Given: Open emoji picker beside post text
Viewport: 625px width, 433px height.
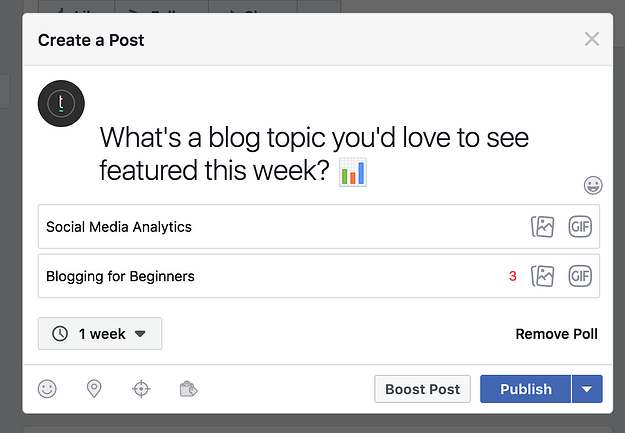Looking at the screenshot, I should [x=593, y=185].
